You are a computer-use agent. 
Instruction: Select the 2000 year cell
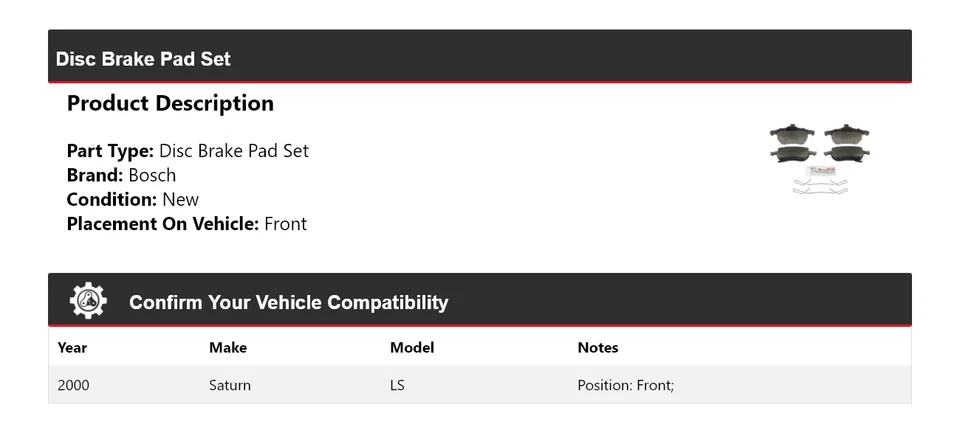click(73, 385)
